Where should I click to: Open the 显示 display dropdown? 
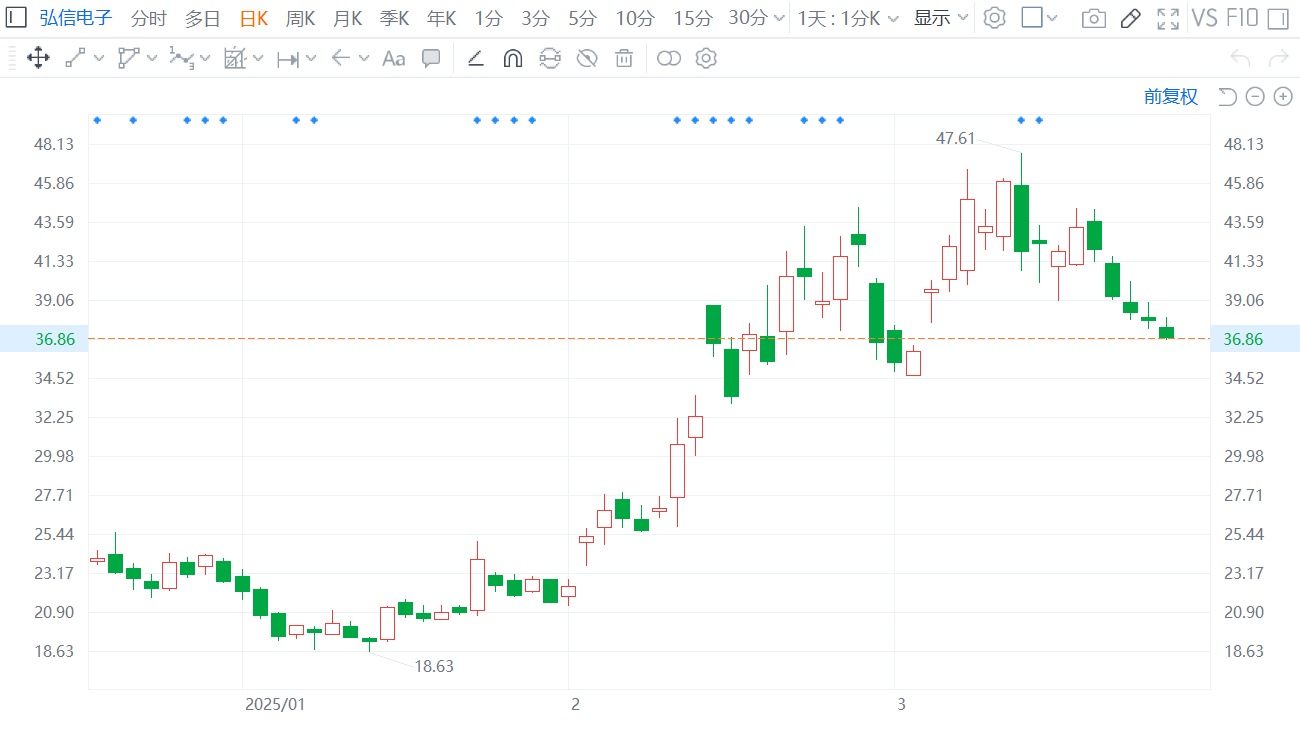pyautogui.click(x=941, y=18)
